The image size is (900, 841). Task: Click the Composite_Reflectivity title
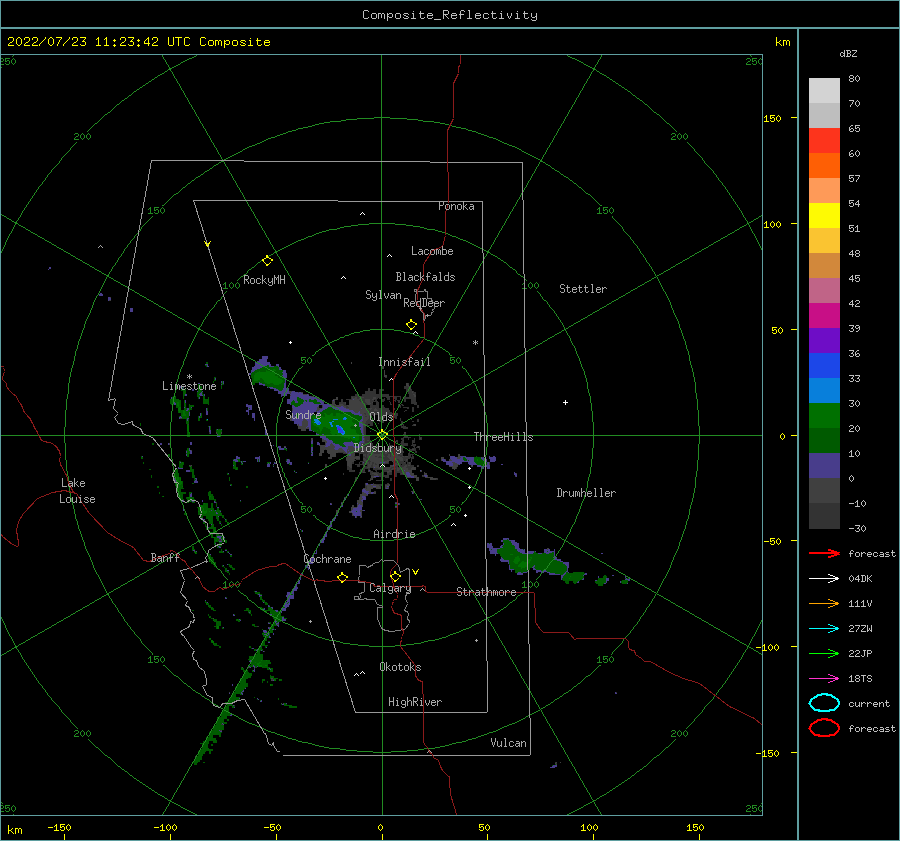450,15
